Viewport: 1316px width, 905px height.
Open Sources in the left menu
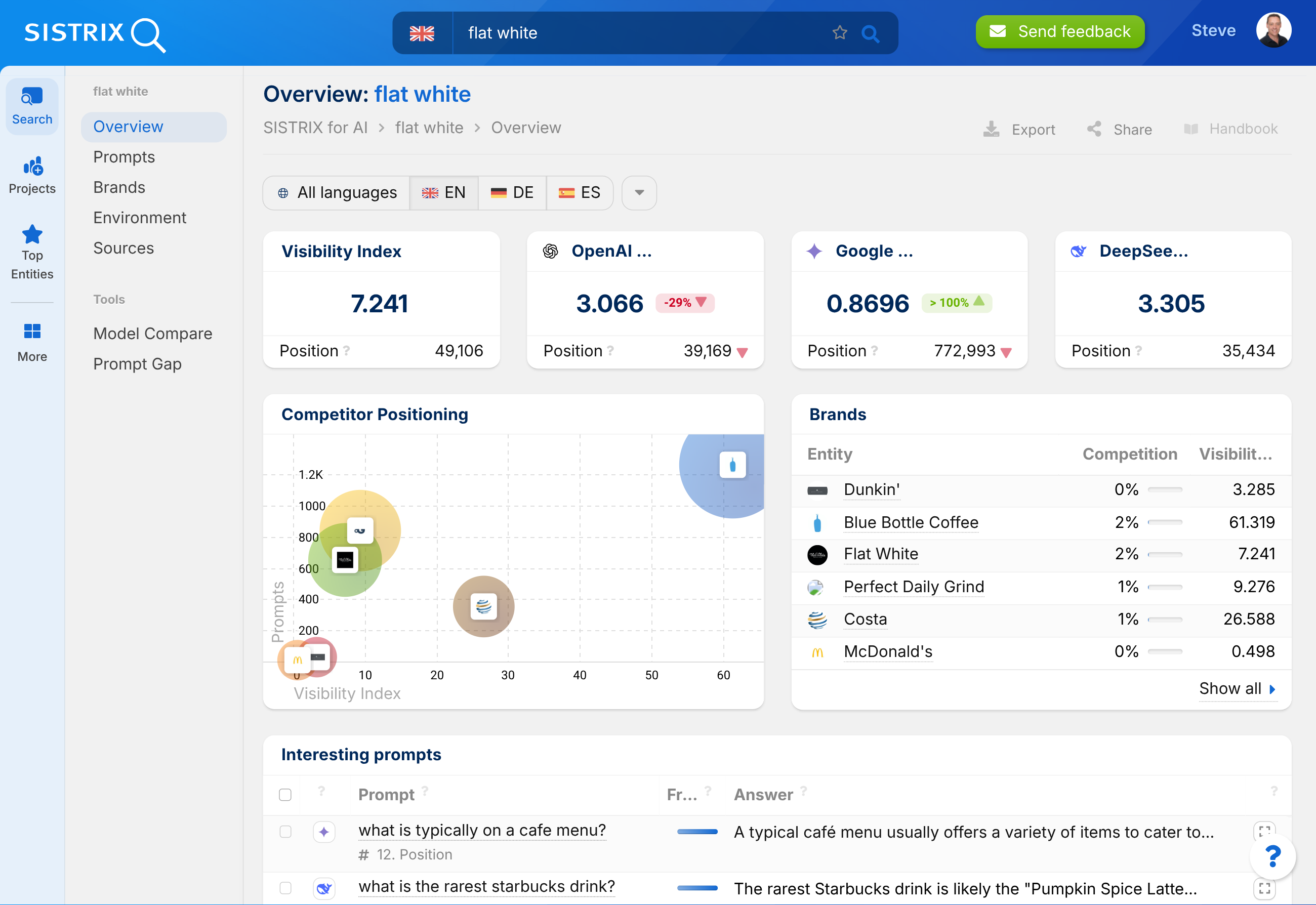(x=124, y=248)
